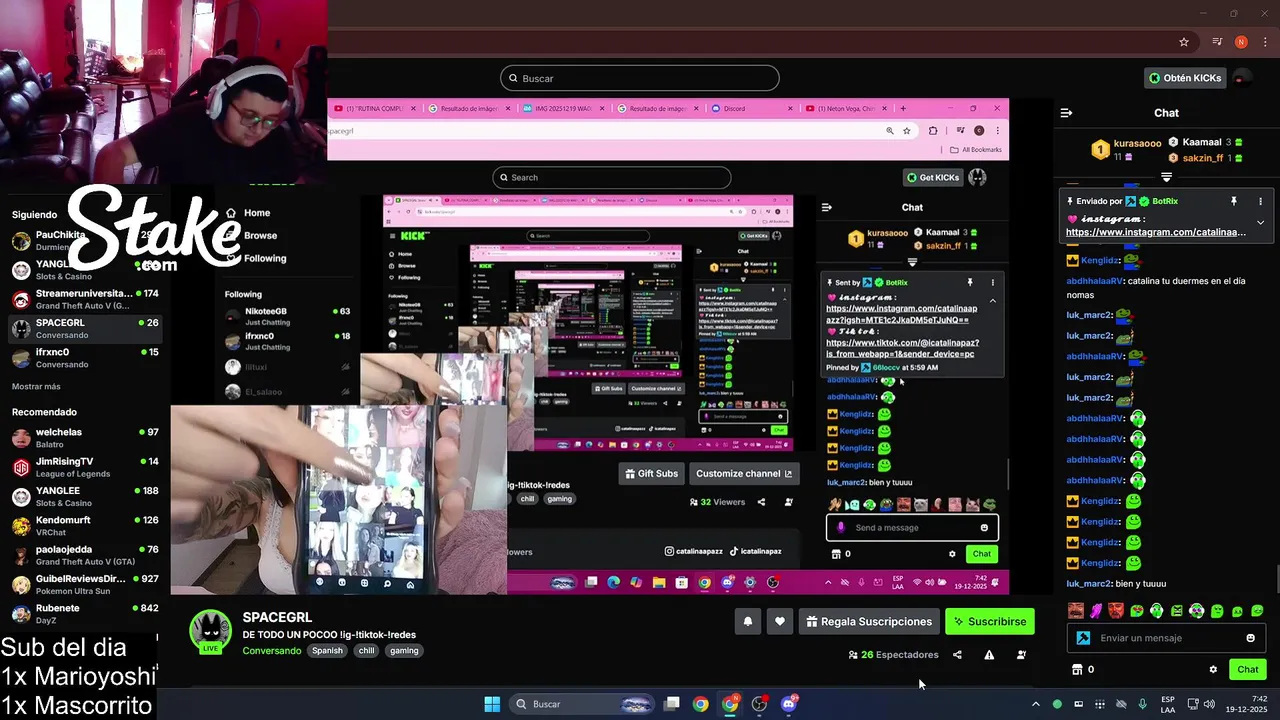Open Streameruniversita... channel in sidebar
This screenshot has width=1280, height=720.
tap(85, 299)
